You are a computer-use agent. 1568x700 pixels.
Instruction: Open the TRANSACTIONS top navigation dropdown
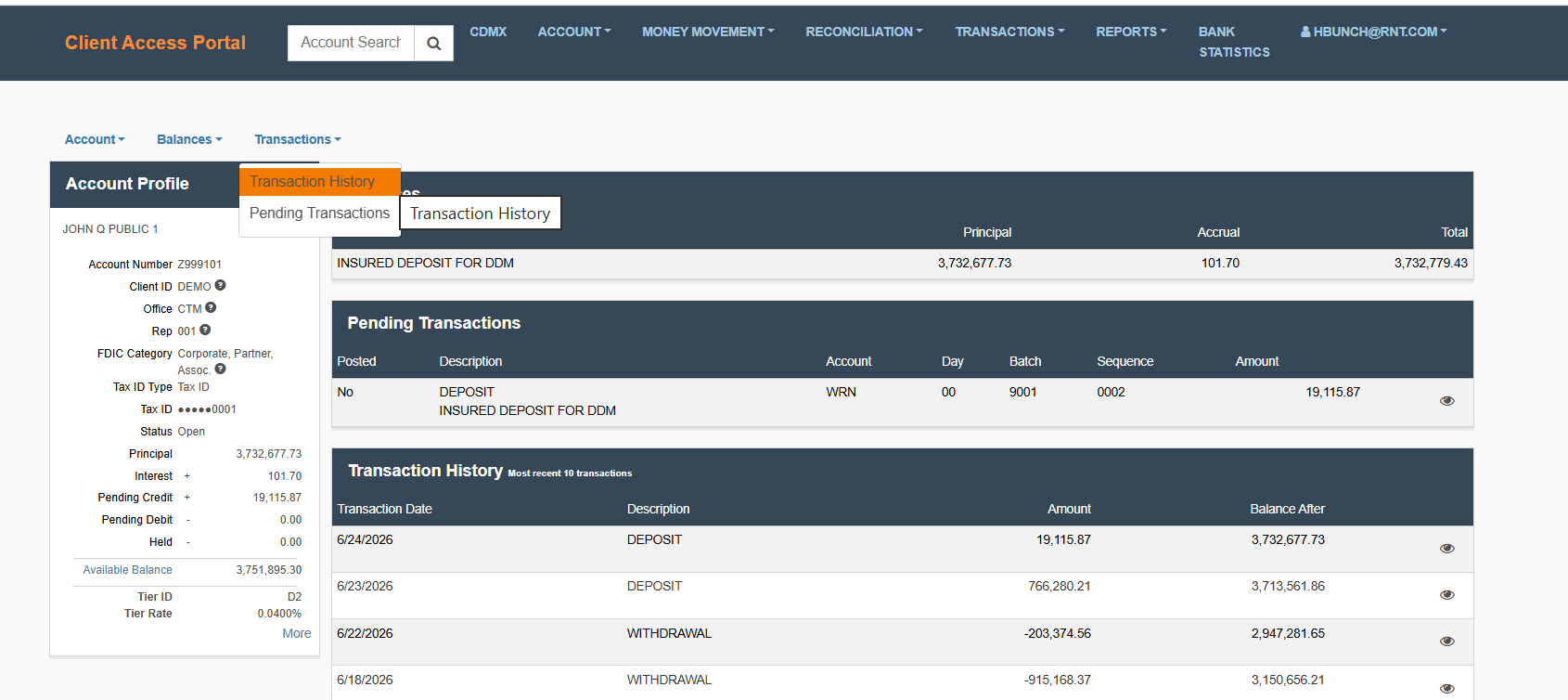1009,32
